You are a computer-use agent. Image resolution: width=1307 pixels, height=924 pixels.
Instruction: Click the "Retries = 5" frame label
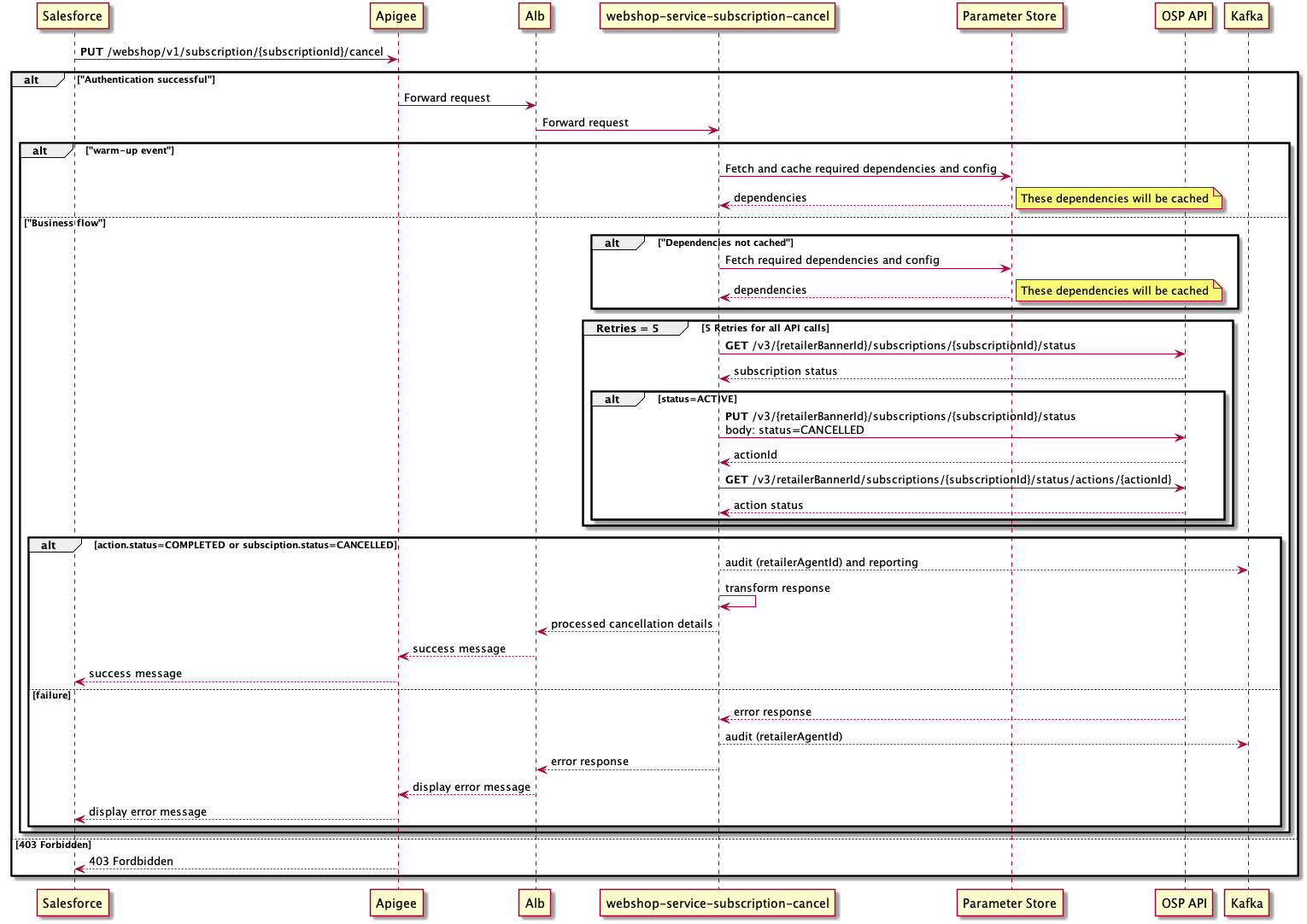pos(627,329)
